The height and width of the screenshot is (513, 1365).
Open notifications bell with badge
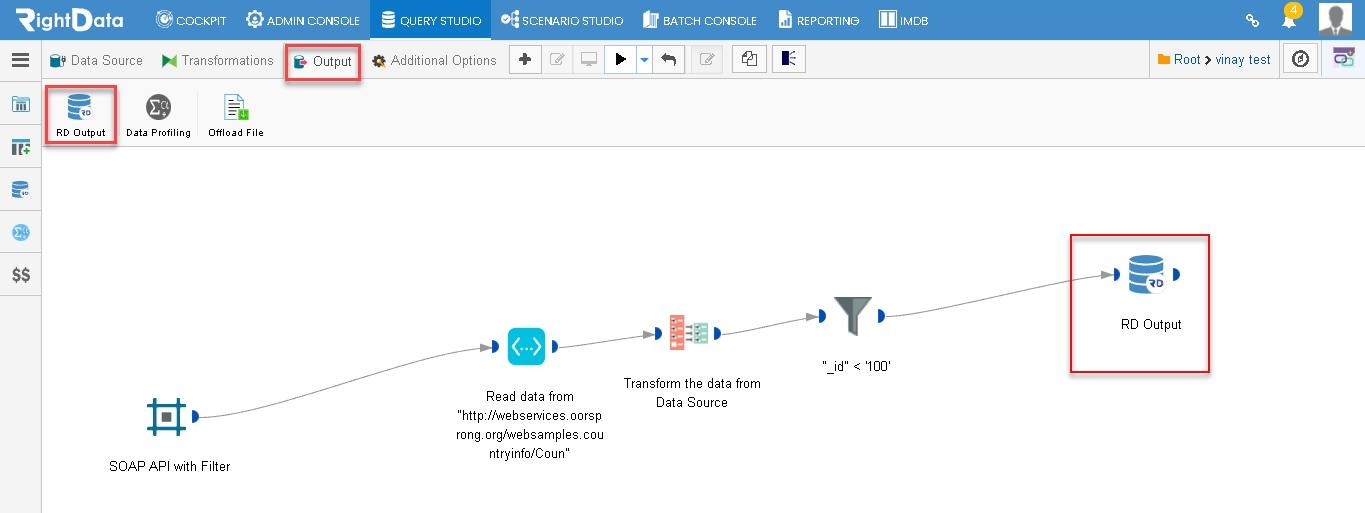(1290, 19)
